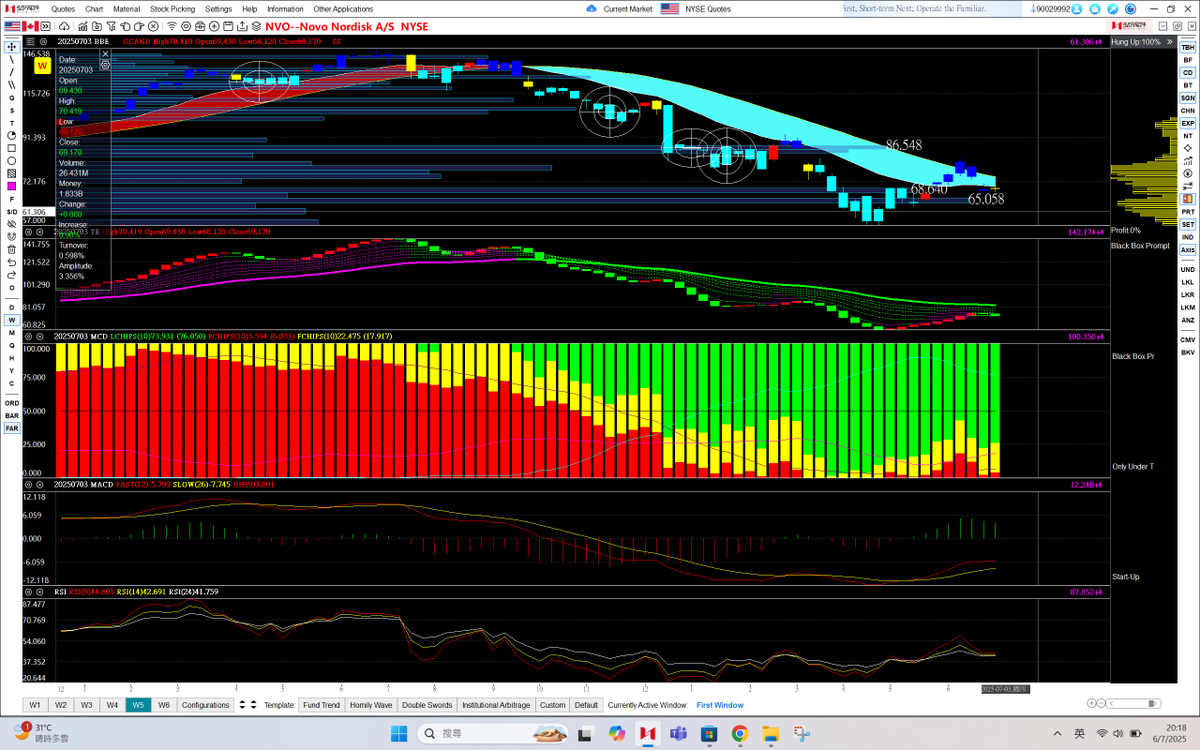This screenshot has width=1200, height=750.
Task: Toggle hide drawings eye-slash icon
Action: click(x=12, y=223)
